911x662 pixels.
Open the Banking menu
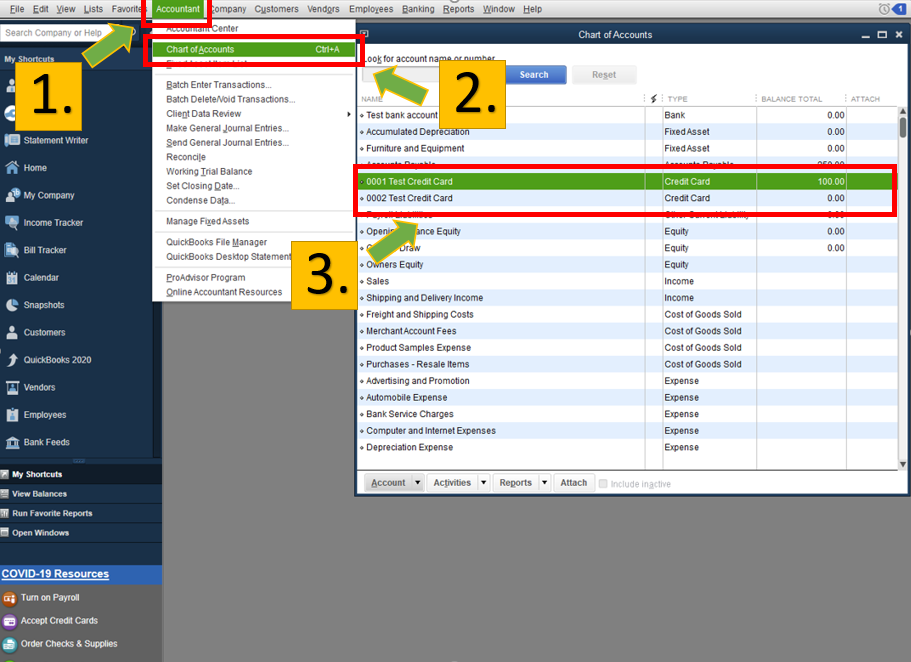tap(418, 9)
